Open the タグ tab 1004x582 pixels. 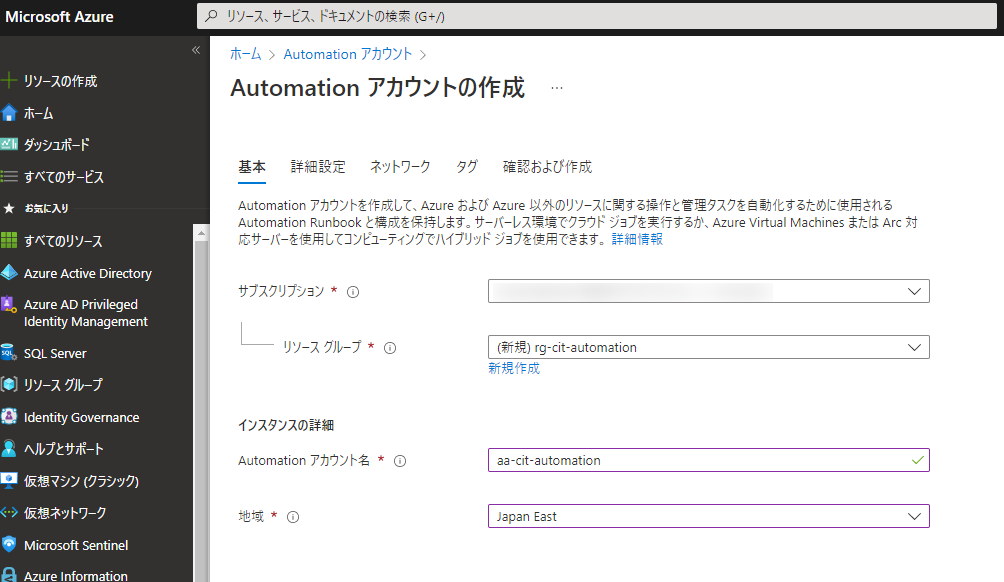point(466,167)
